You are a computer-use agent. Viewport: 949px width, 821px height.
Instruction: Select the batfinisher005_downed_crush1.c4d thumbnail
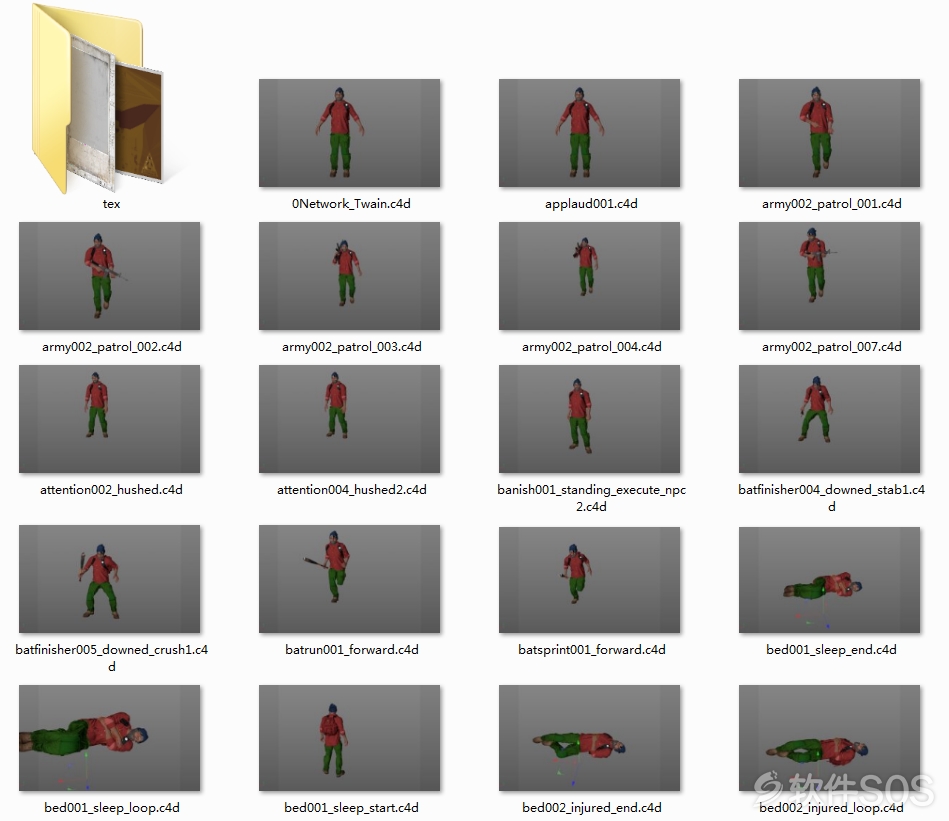pyautogui.click(x=110, y=579)
